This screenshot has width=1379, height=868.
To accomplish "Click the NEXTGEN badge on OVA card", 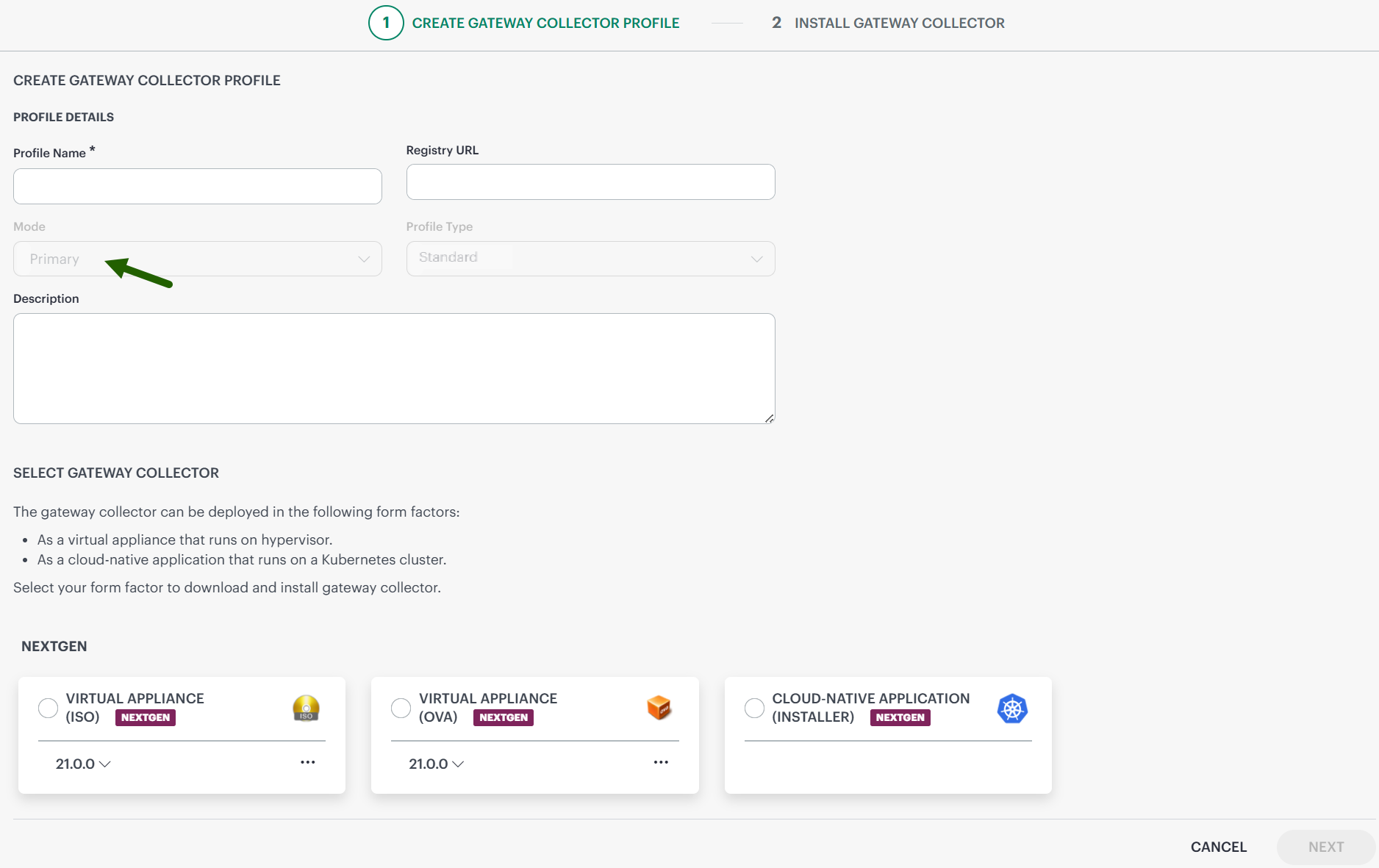I will coord(504,717).
